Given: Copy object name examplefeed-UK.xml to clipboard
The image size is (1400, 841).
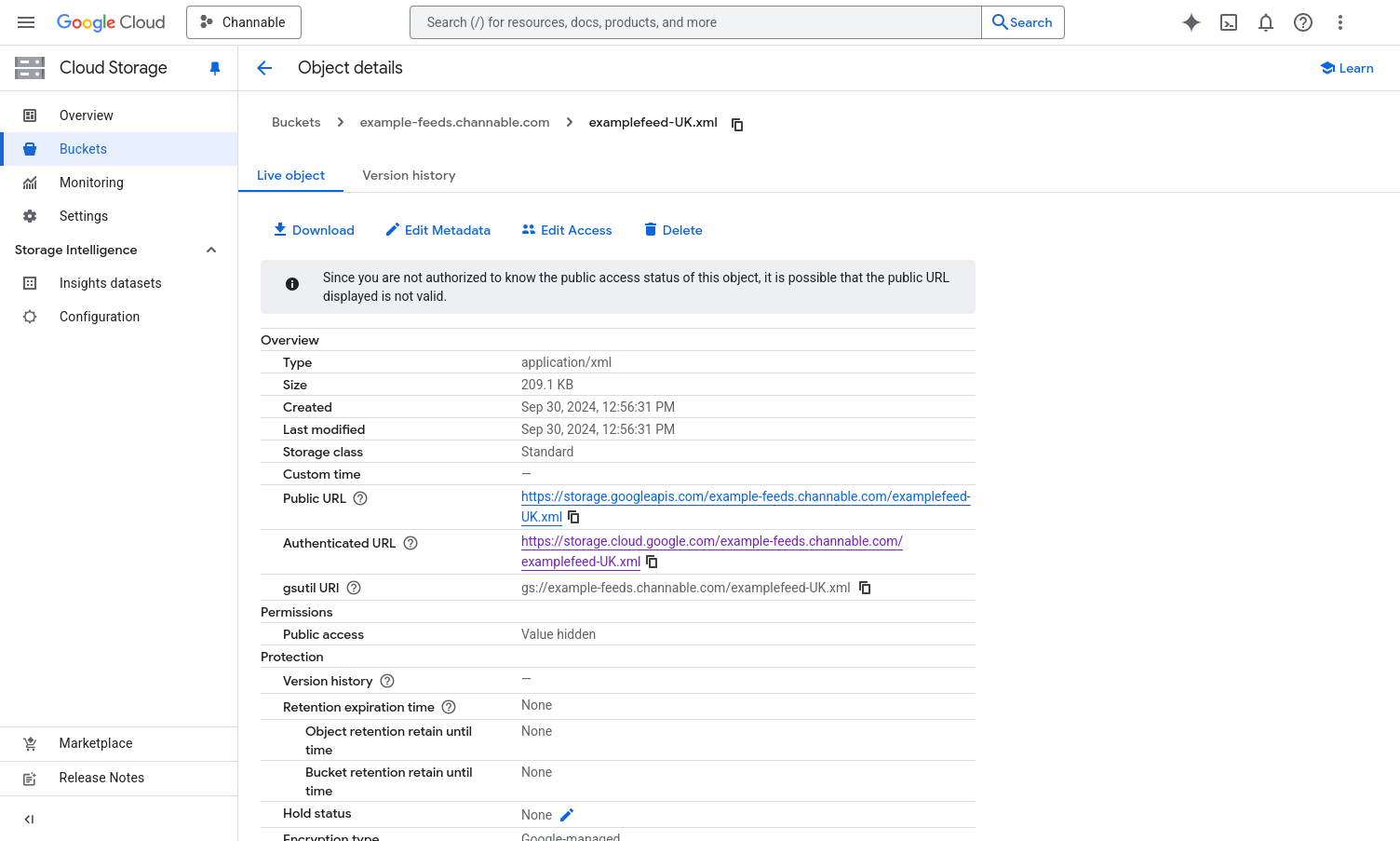Looking at the screenshot, I should (737, 124).
